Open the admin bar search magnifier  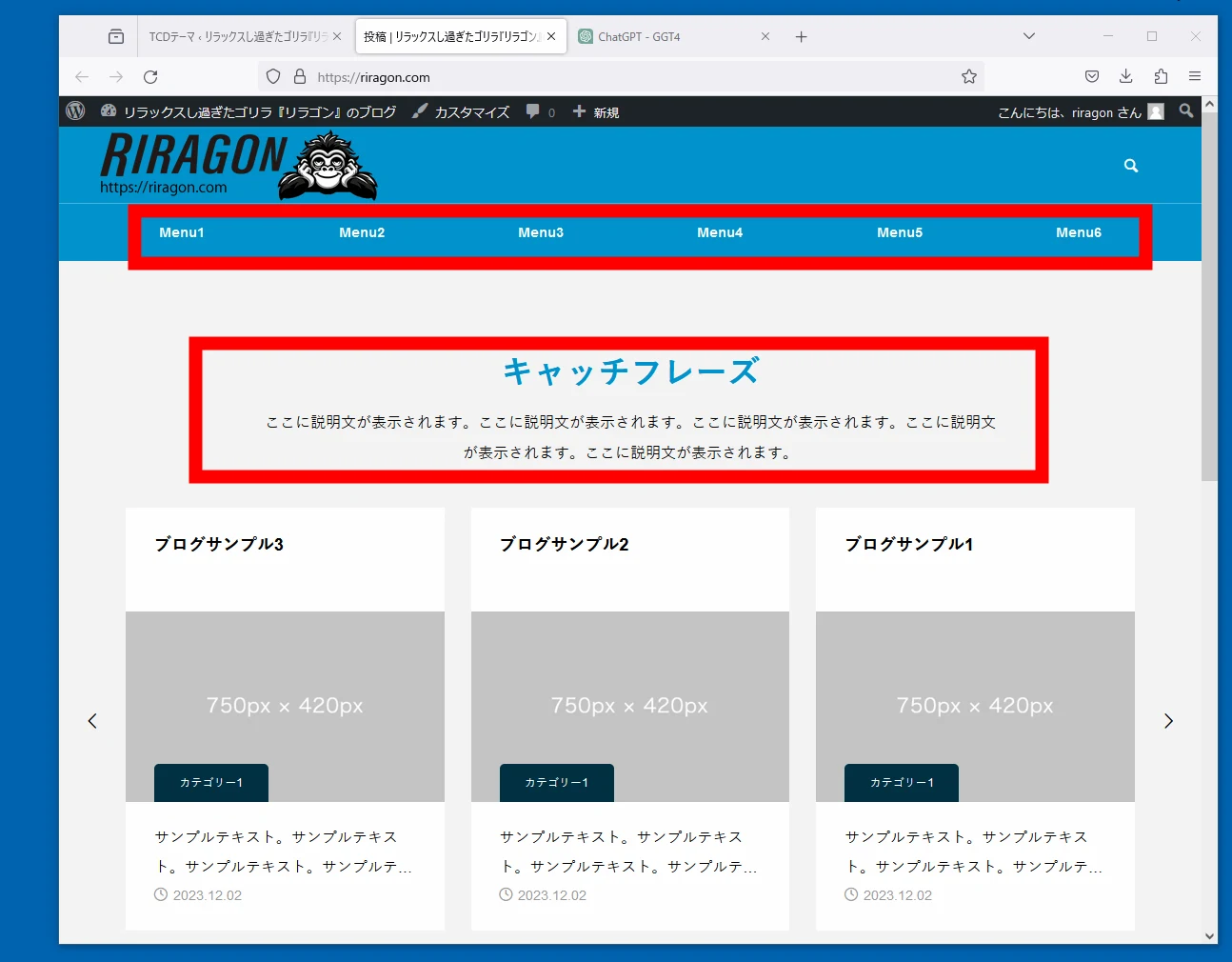(1185, 111)
